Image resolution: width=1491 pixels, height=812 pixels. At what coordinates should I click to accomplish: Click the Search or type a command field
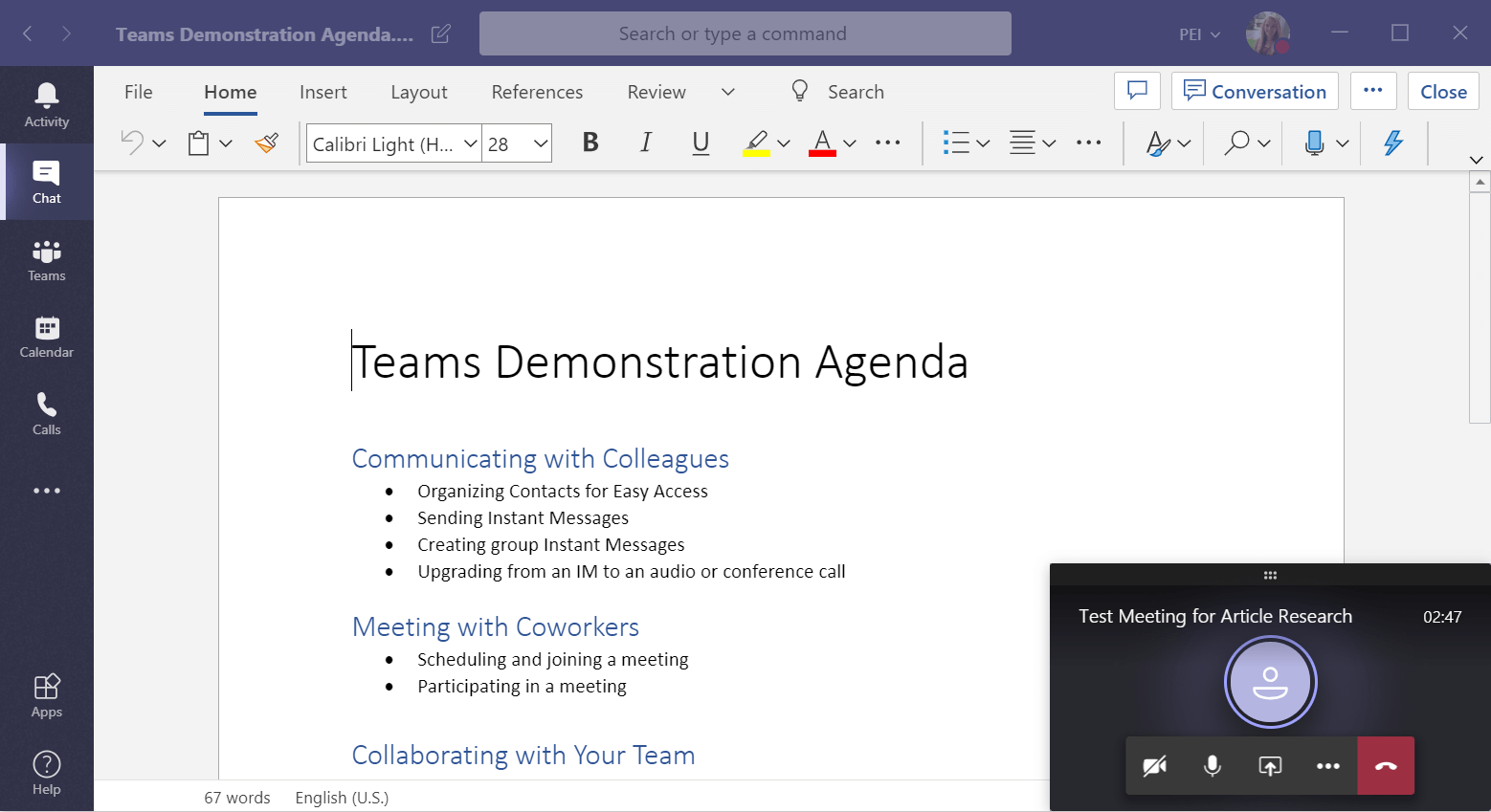(745, 33)
